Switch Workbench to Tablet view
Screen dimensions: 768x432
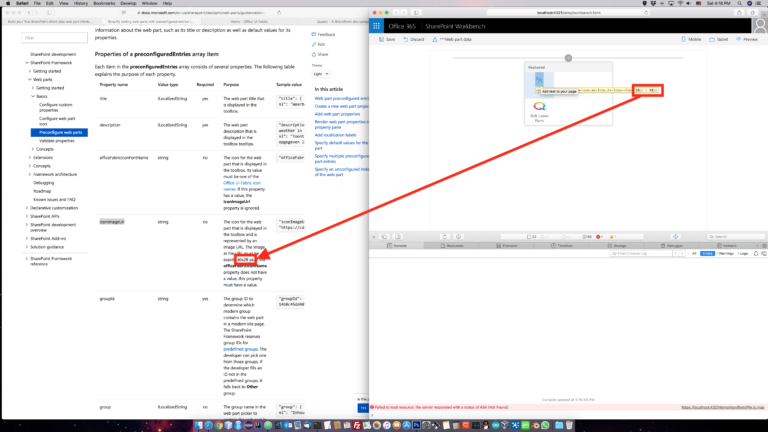pos(719,39)
